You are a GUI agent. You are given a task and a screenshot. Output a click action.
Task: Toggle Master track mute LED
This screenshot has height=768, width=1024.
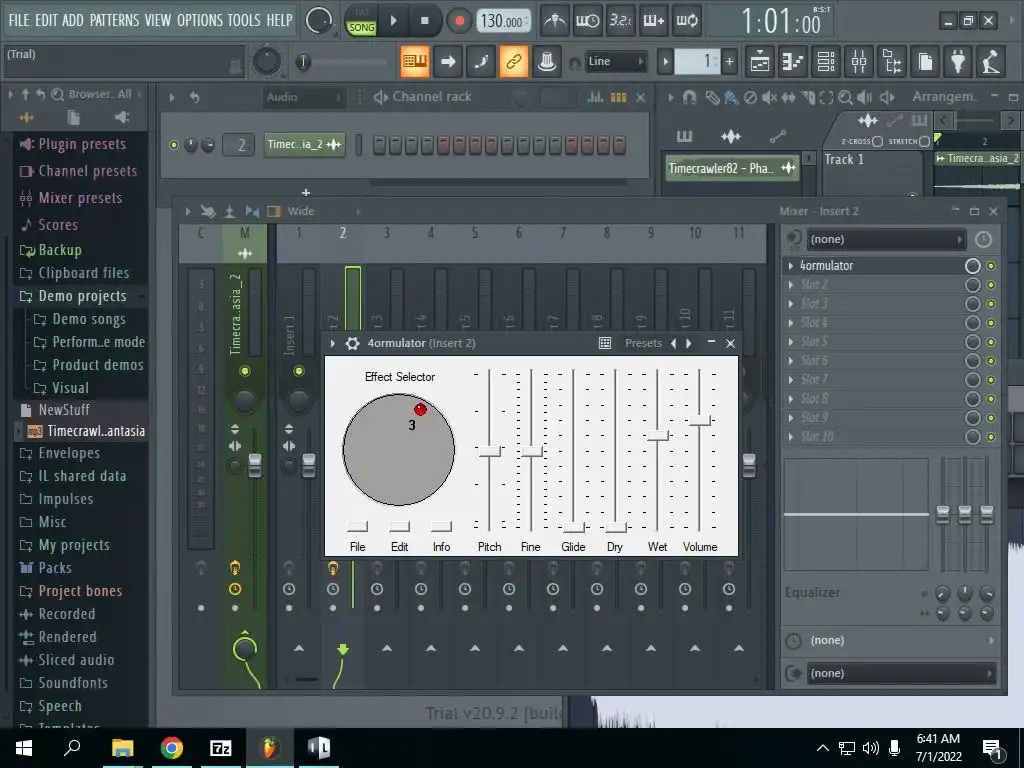coord(245,371)
